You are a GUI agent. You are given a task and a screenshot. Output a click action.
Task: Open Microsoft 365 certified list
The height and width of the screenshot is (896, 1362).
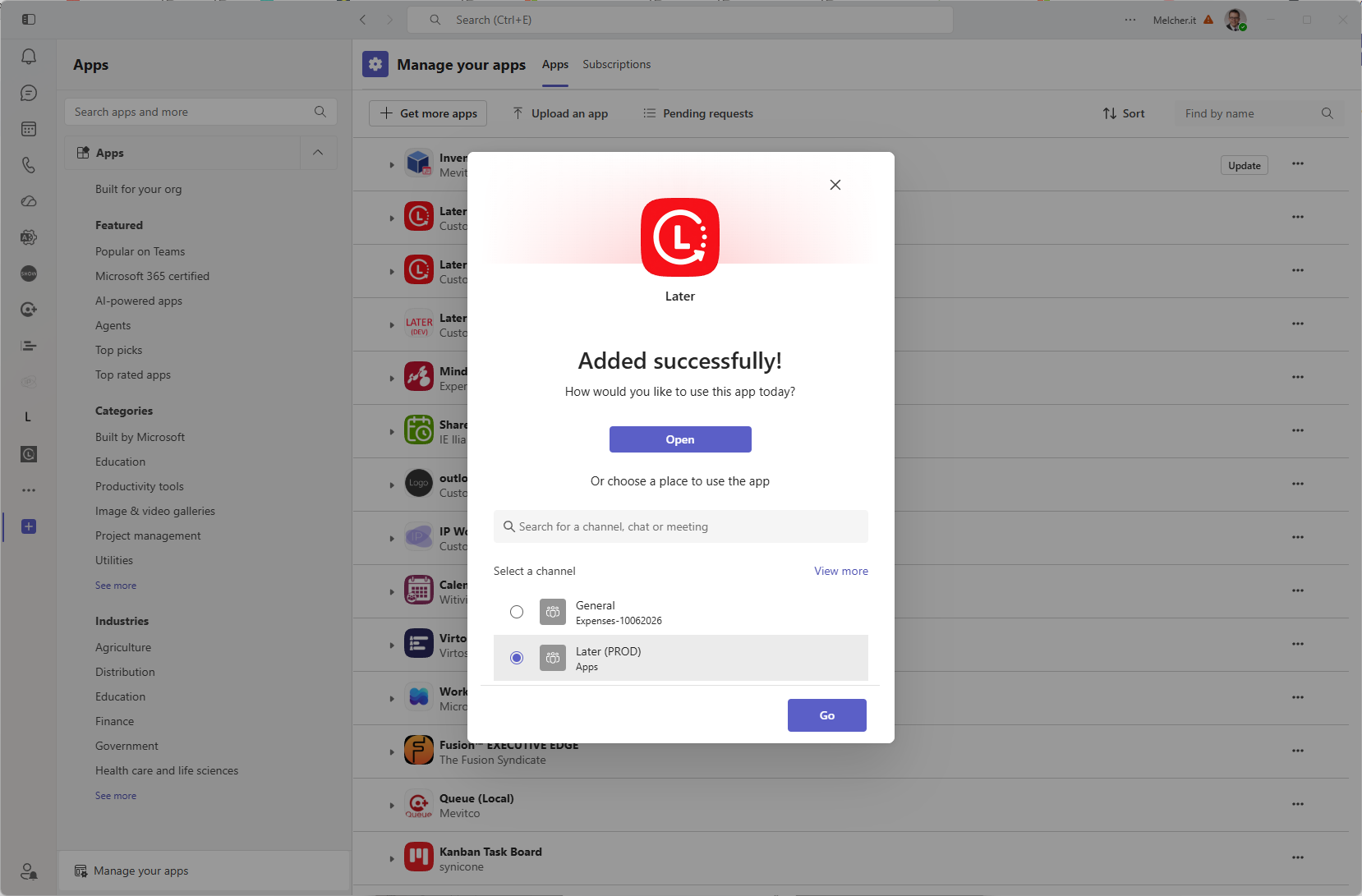(153, 276)
